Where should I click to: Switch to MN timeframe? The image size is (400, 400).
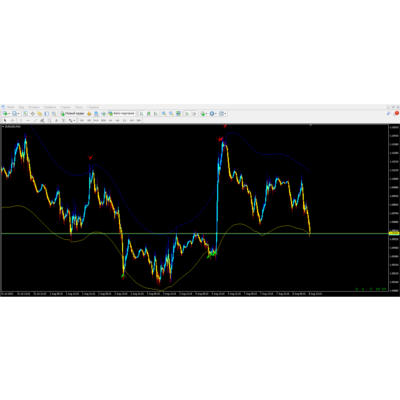[x=138, y=120]
